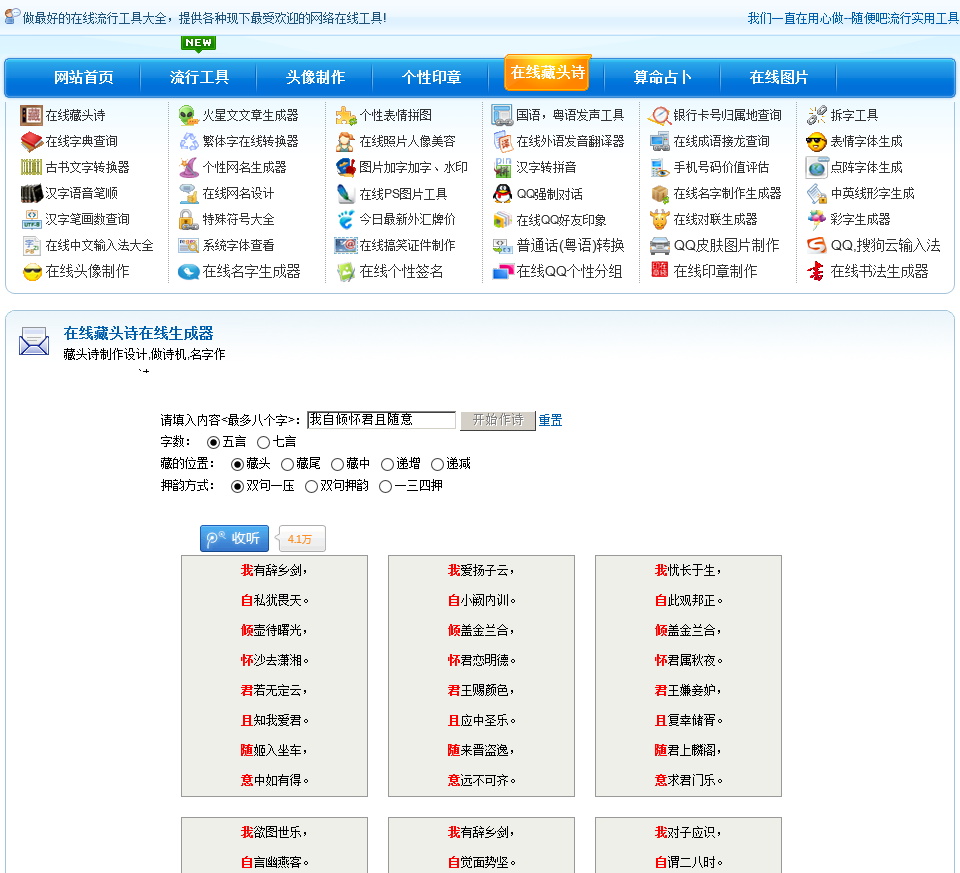
Task: Click the QQ penguin QQ强制对话 icon
Action: point(503,193)
